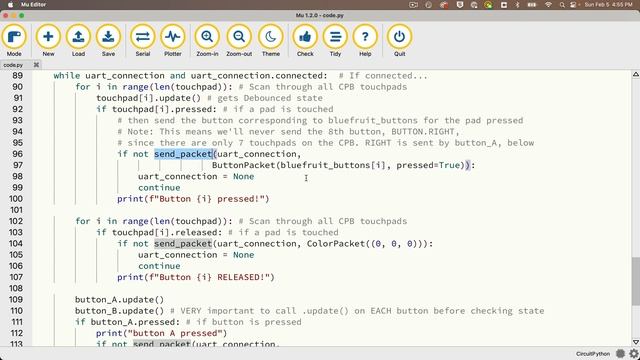Screen dimensions: 640x360
Task: Click the Bluetooth menu bar icon
Action: pos(517,5)
